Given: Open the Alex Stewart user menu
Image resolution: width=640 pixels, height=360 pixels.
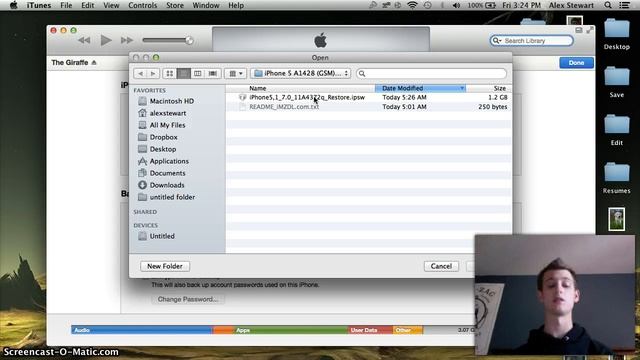Looking at the screenshot, I should (x=571, y=5).
